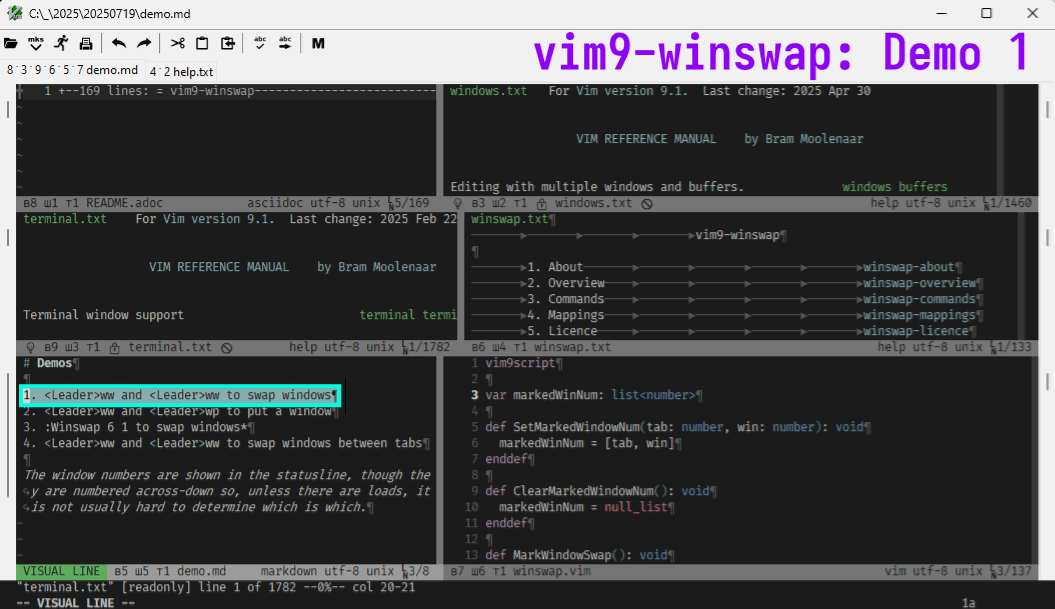
Task: Click the winswap.vim statusline filename
Action: [x=552, y=571]
